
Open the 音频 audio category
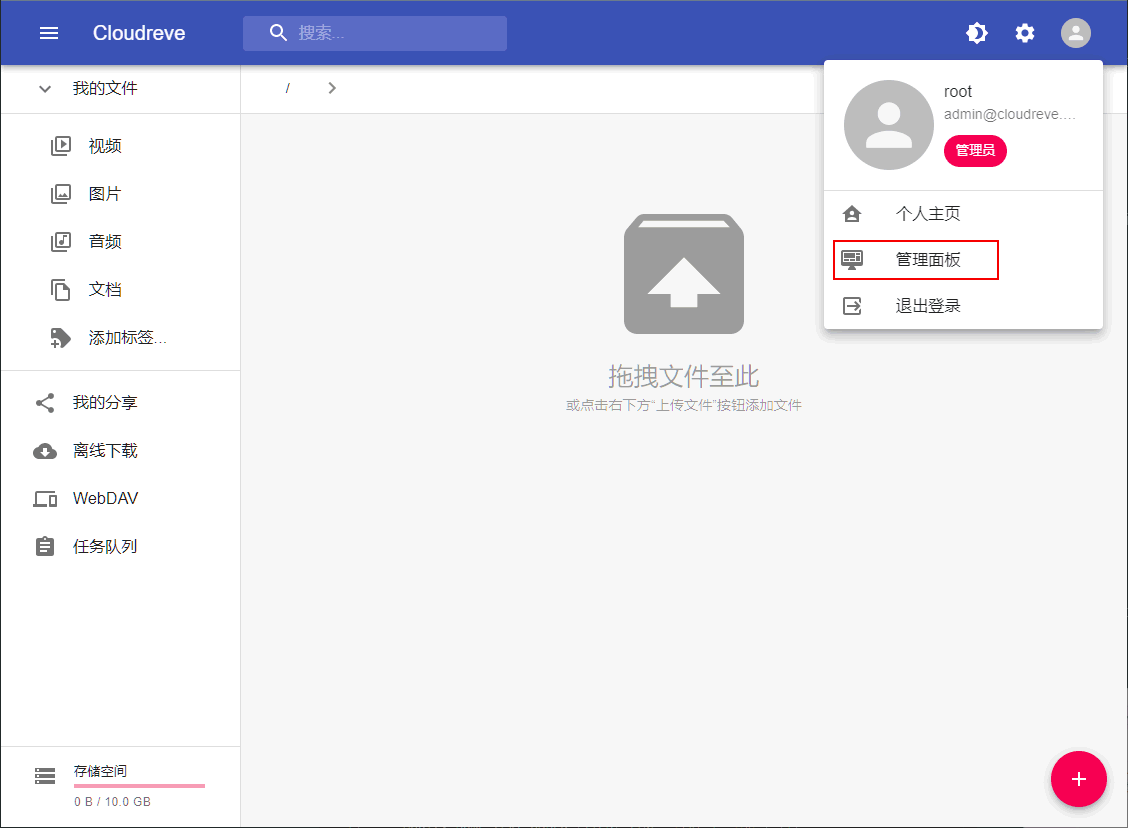105,242
